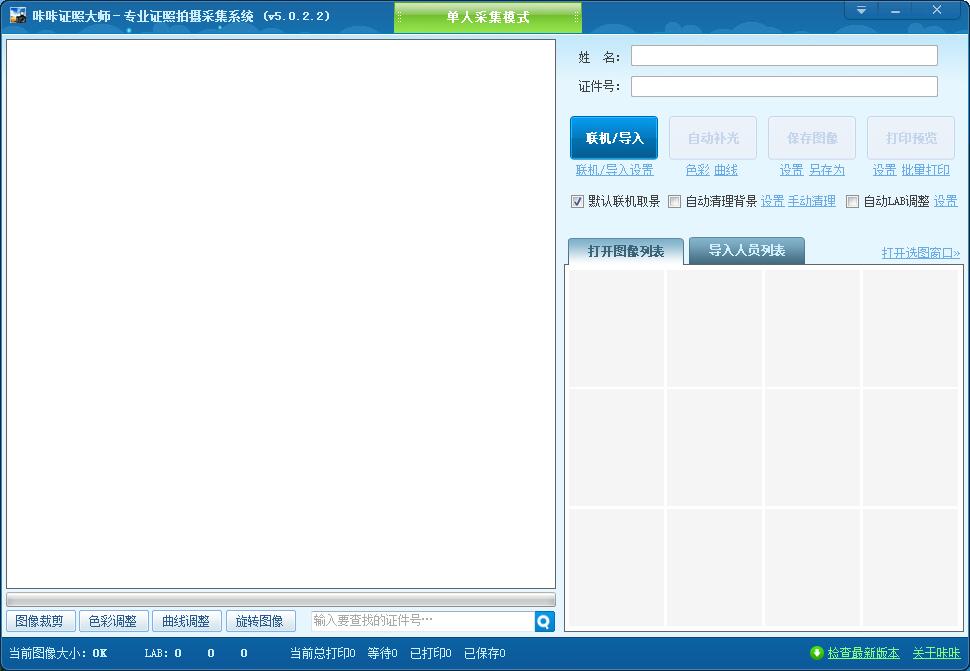Click 当前总打印0 status text

pyautogui.click(x=322, y=653)
